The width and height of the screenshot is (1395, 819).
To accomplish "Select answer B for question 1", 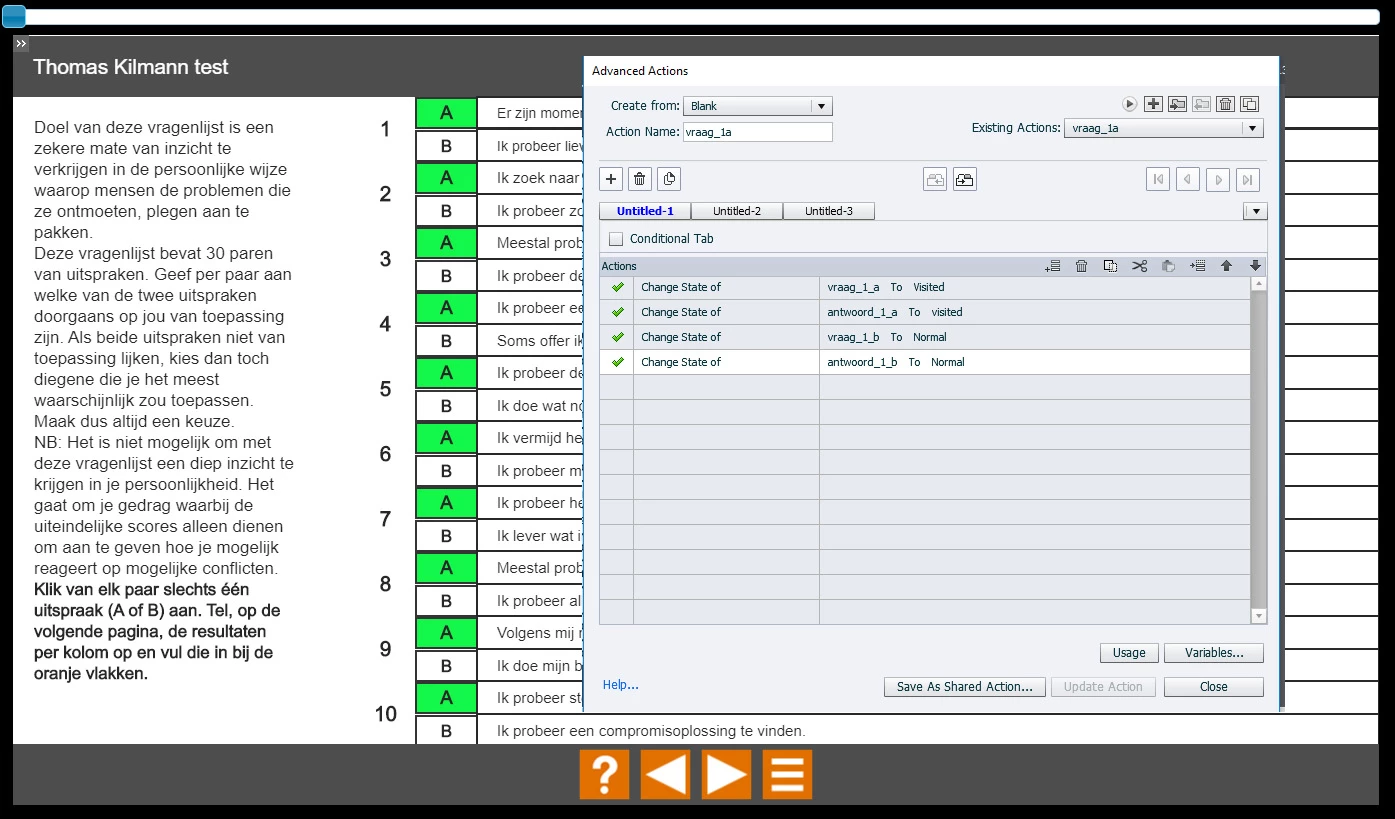I will tap(446, 146).
